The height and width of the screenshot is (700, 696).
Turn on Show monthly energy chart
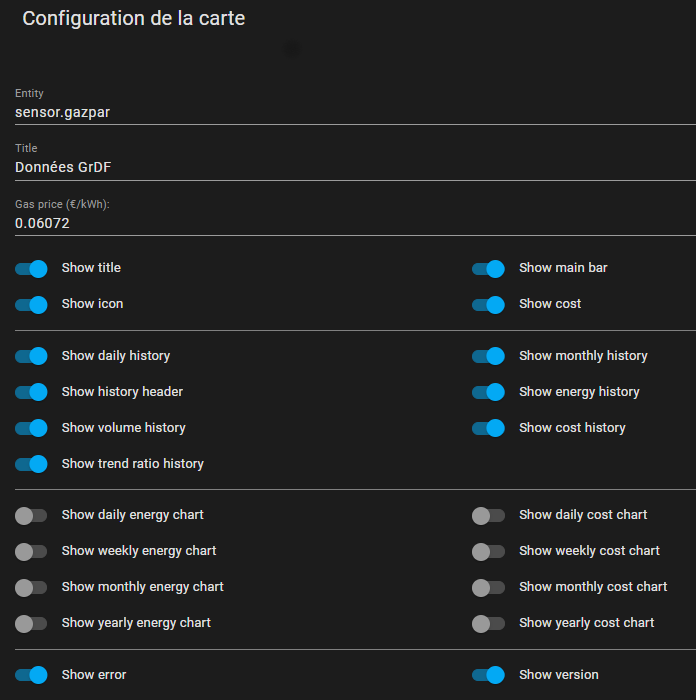[x=32, y=588]
